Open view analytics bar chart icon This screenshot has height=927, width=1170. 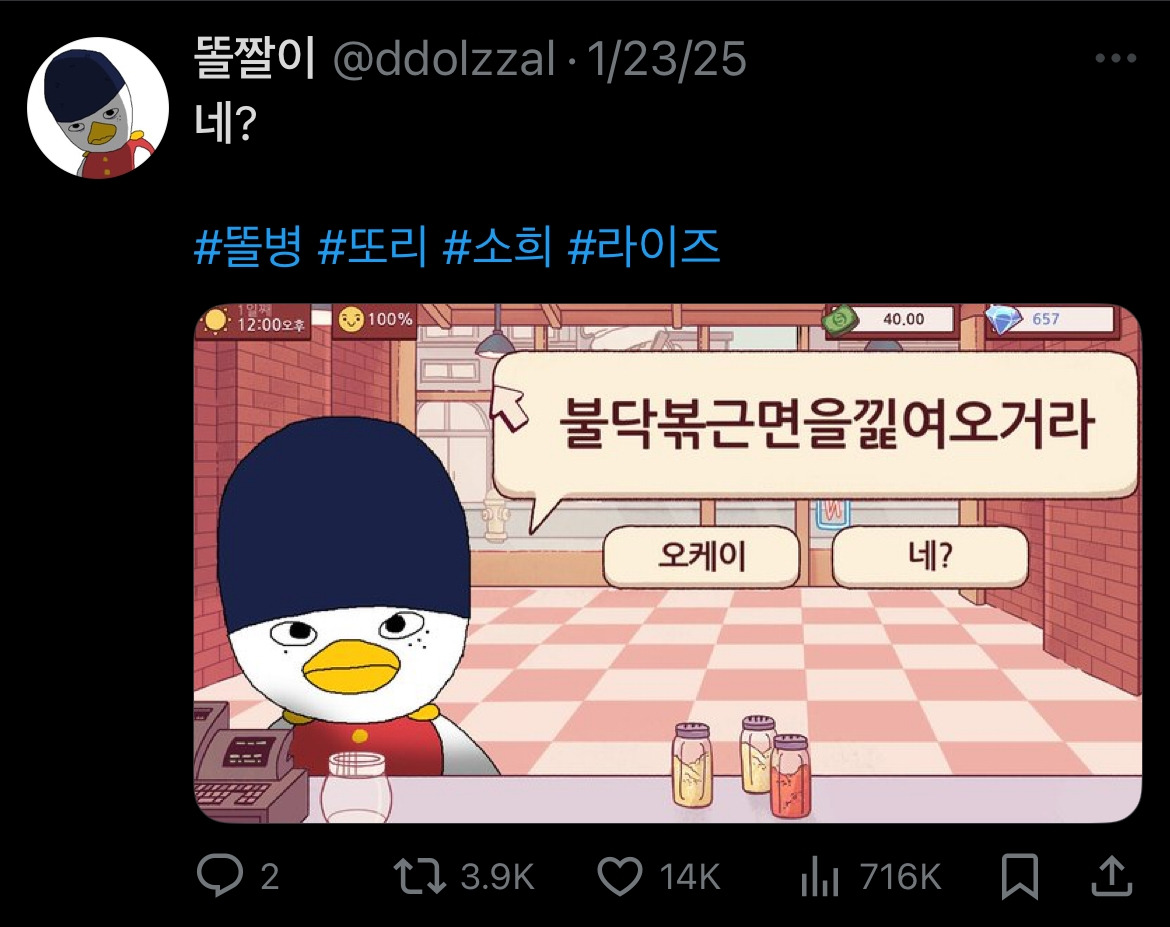(x=820, y=876)
